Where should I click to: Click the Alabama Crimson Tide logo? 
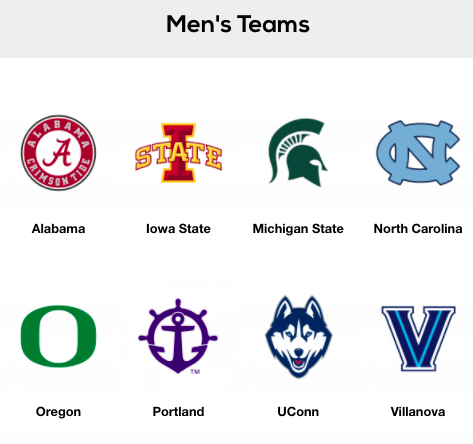(58, 153)
